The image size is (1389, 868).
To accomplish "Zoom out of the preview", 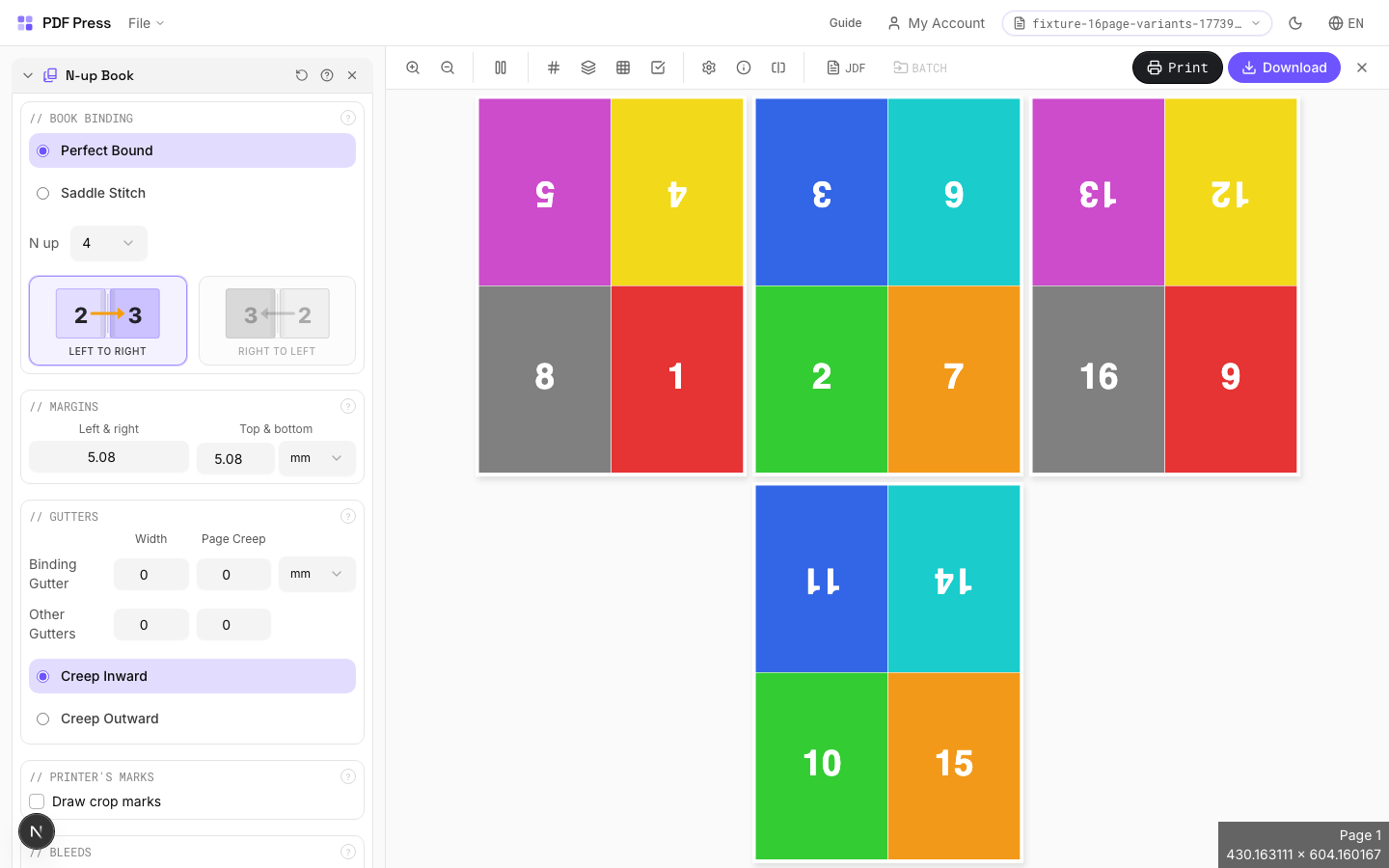I will 448,68.
